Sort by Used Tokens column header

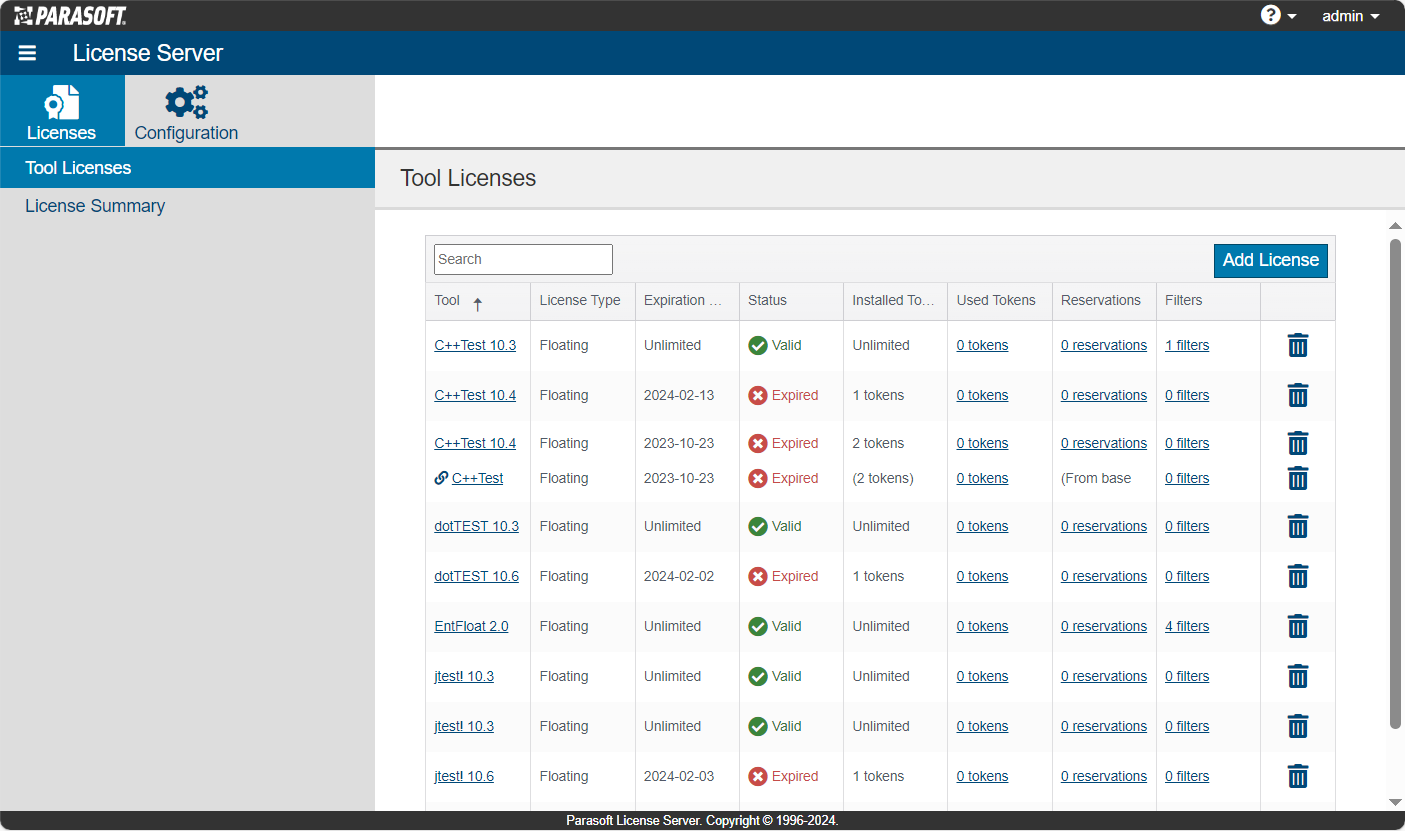(1000, 301)
